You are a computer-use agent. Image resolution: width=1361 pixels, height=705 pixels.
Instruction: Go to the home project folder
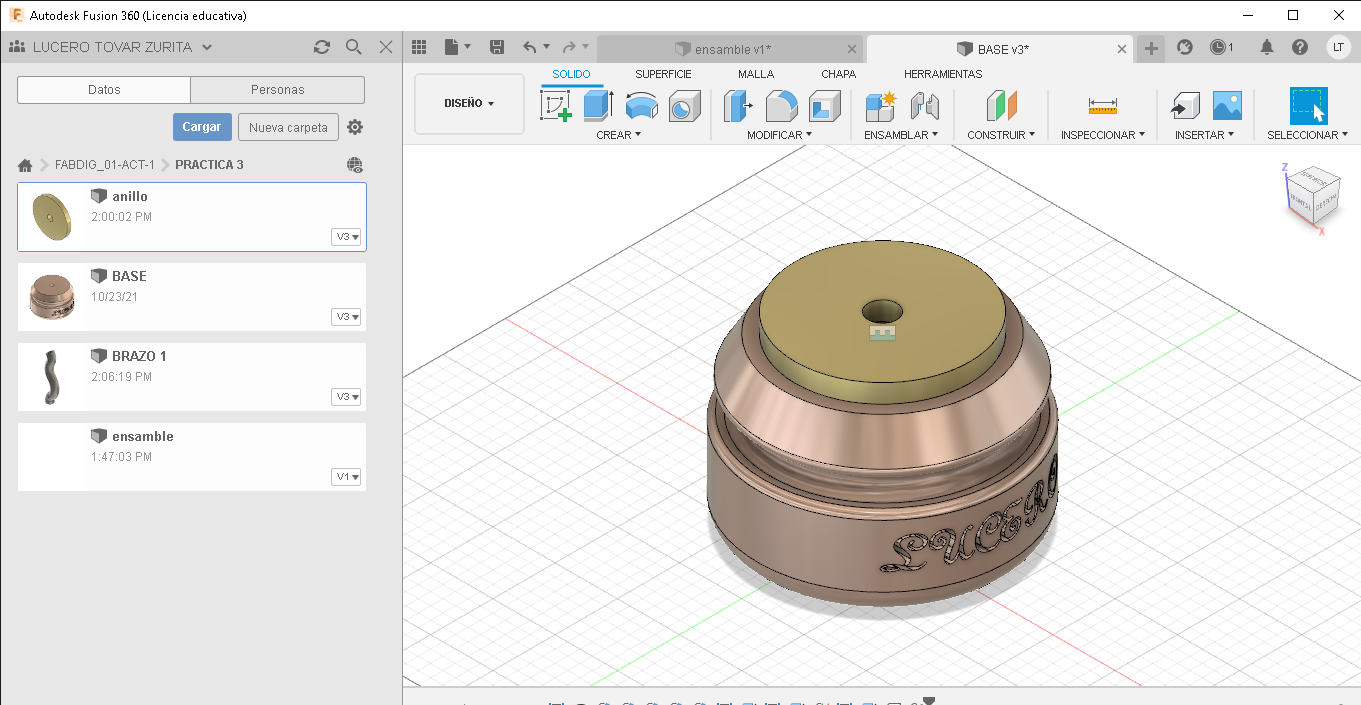click(25, 165)
